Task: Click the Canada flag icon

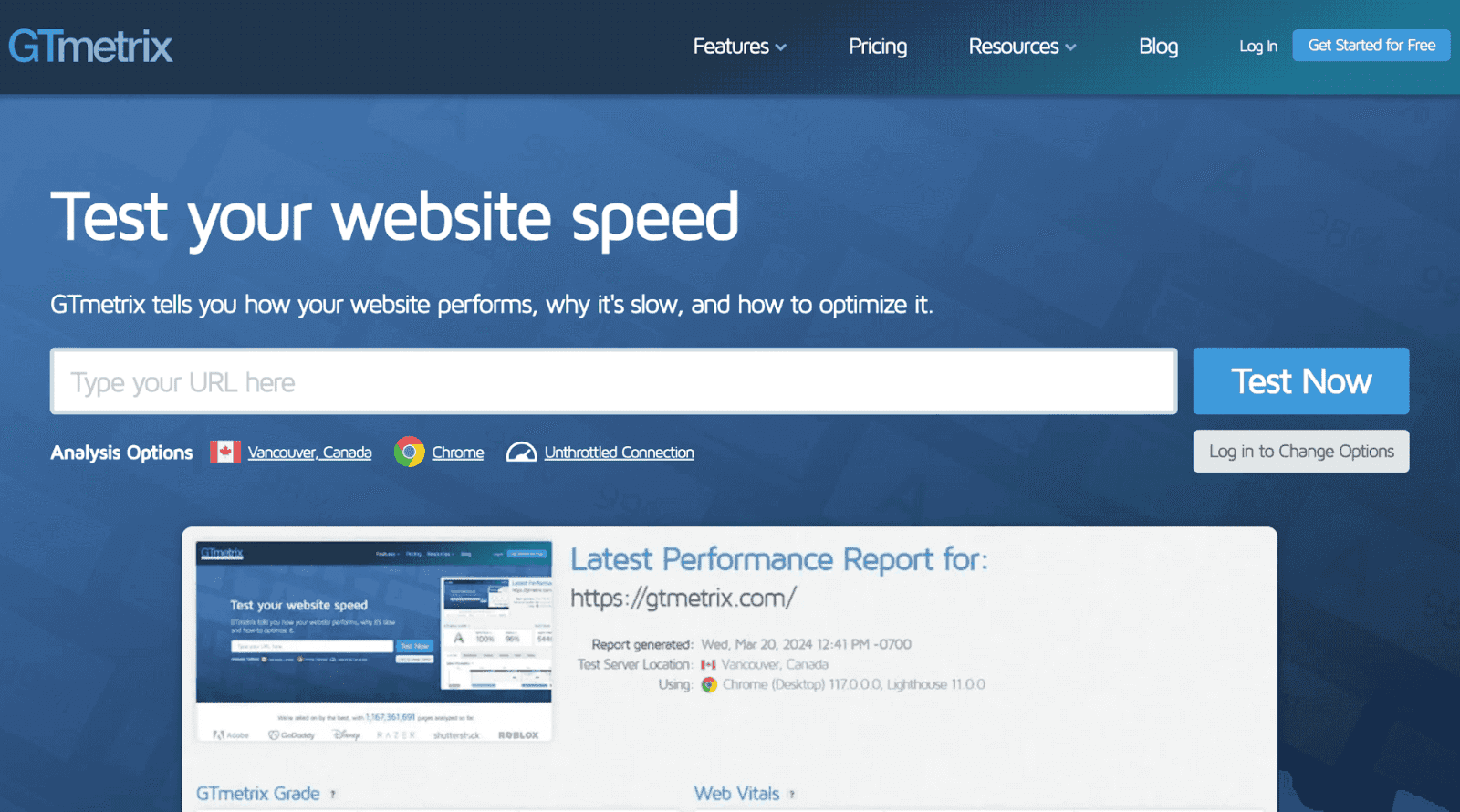Action: point(225,452)
